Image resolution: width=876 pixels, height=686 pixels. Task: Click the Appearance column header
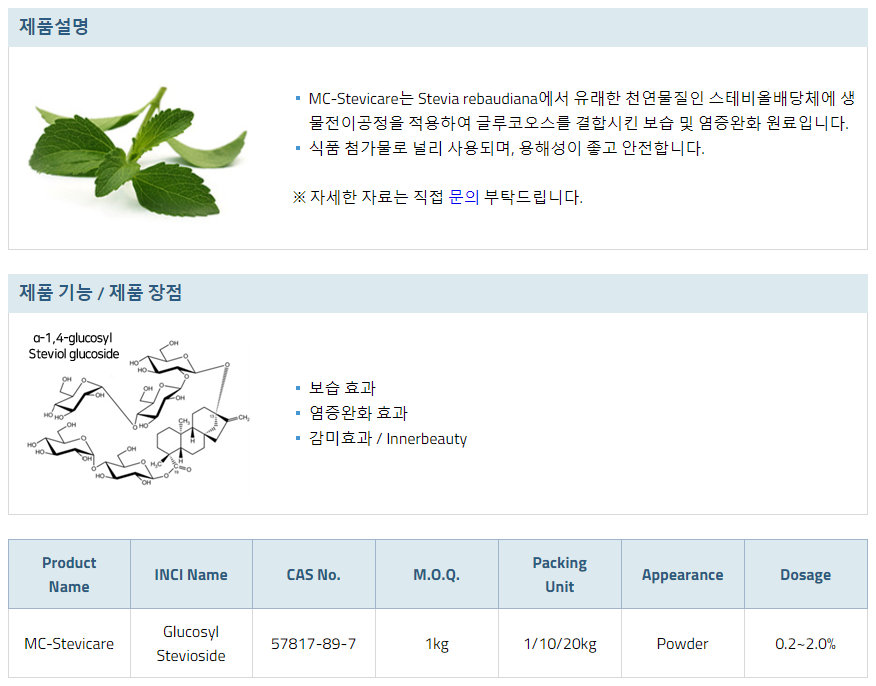(x=682, y=574)
